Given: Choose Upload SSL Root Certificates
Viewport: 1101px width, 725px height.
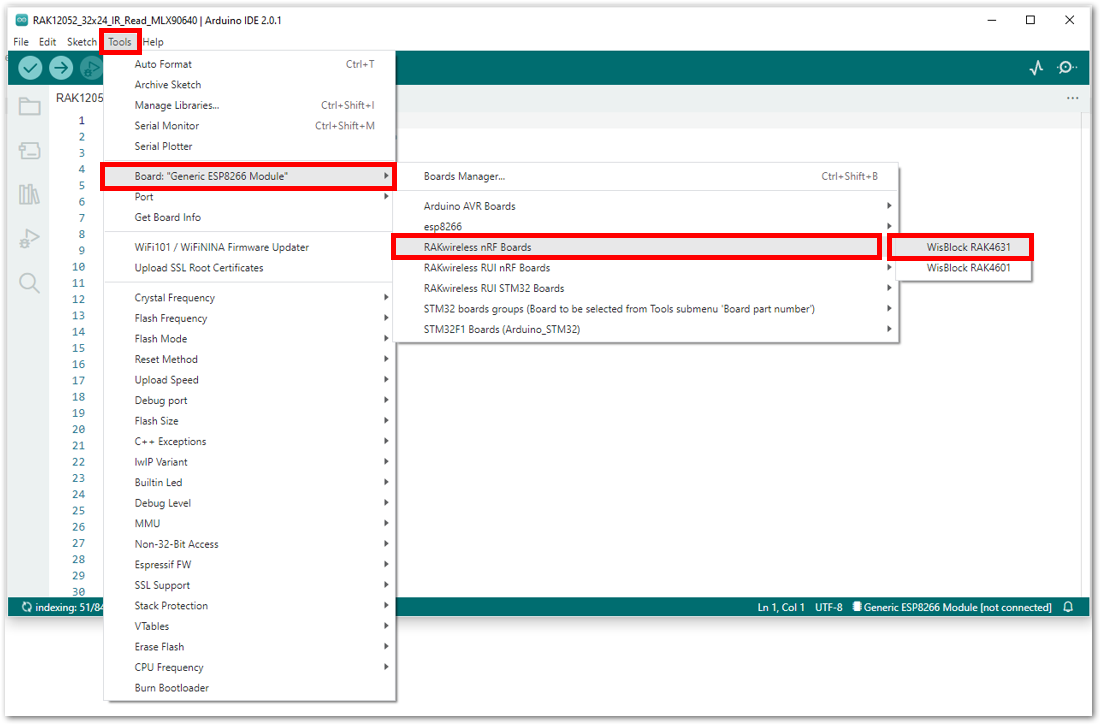Looking at the screenshot, I should (250, 267).
